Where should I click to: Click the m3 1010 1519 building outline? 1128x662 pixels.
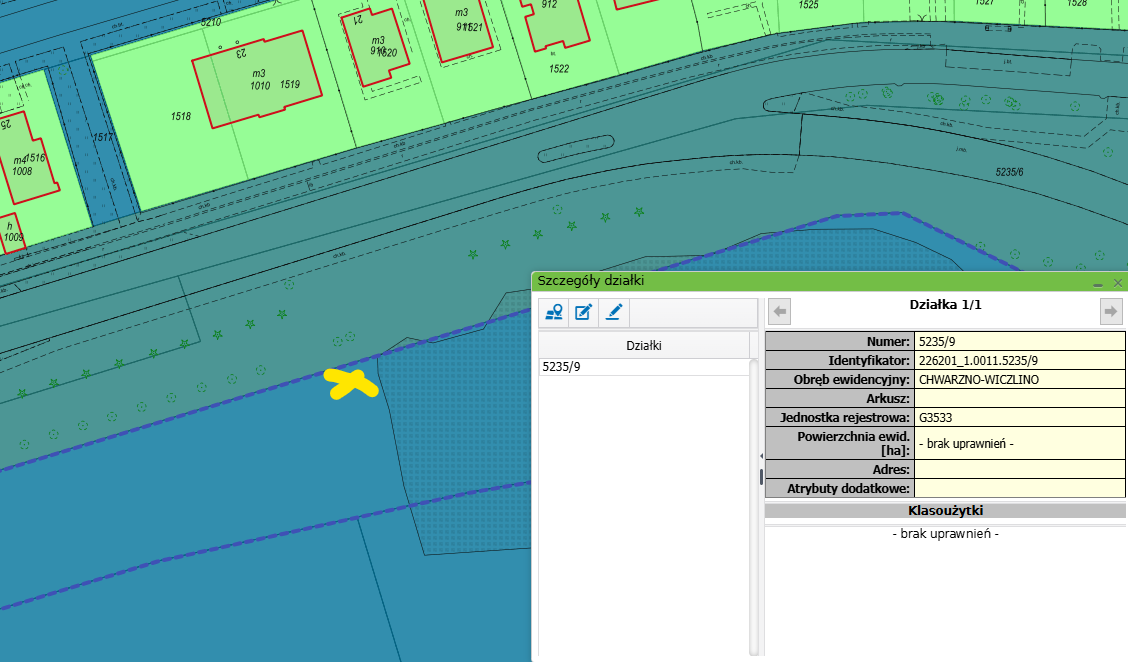coord(258,80)
